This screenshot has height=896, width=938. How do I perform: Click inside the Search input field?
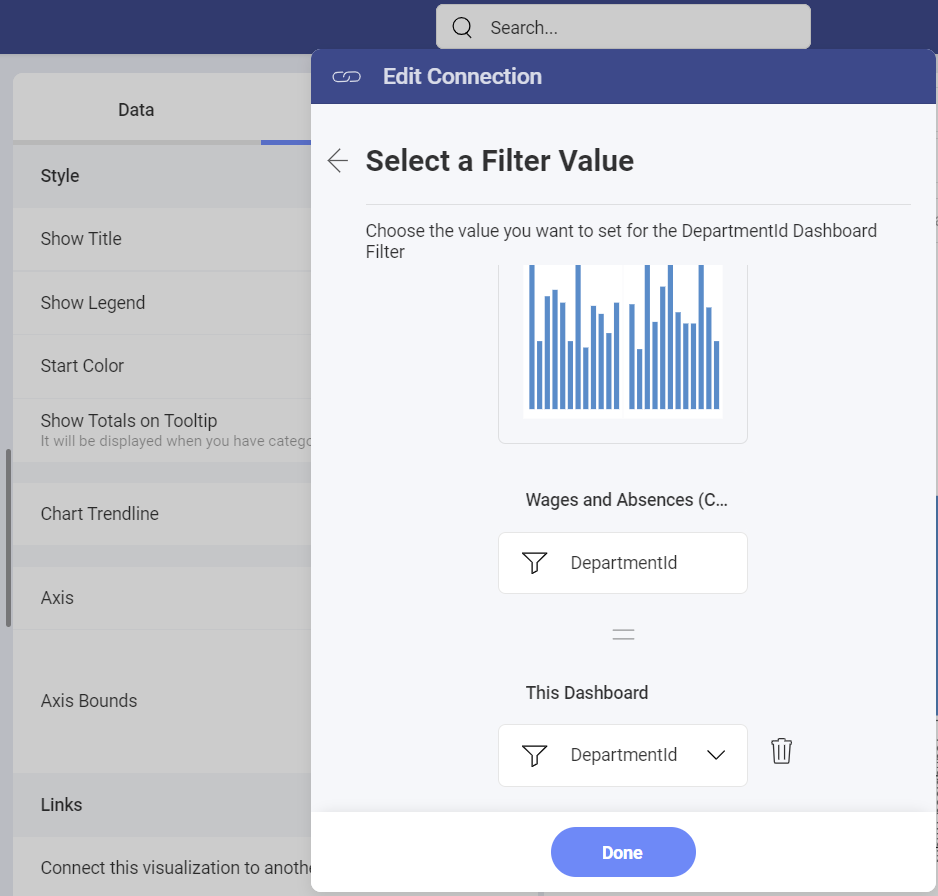pyautogui.click(x=640, y=28)
